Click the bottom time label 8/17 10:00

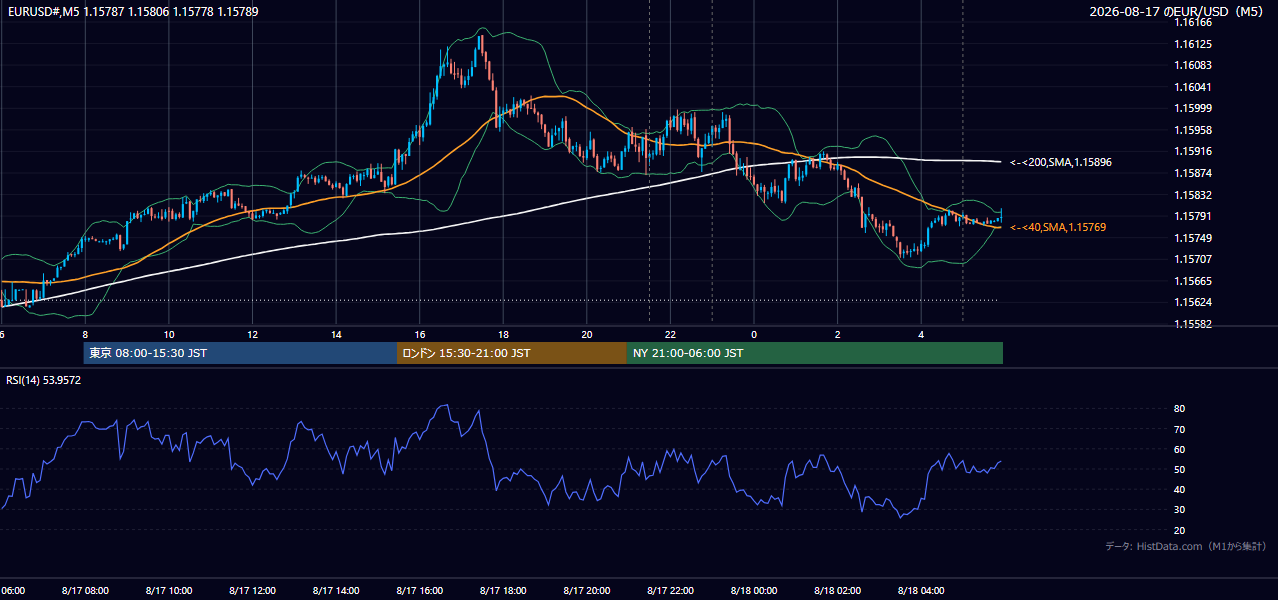pos(169,591)
